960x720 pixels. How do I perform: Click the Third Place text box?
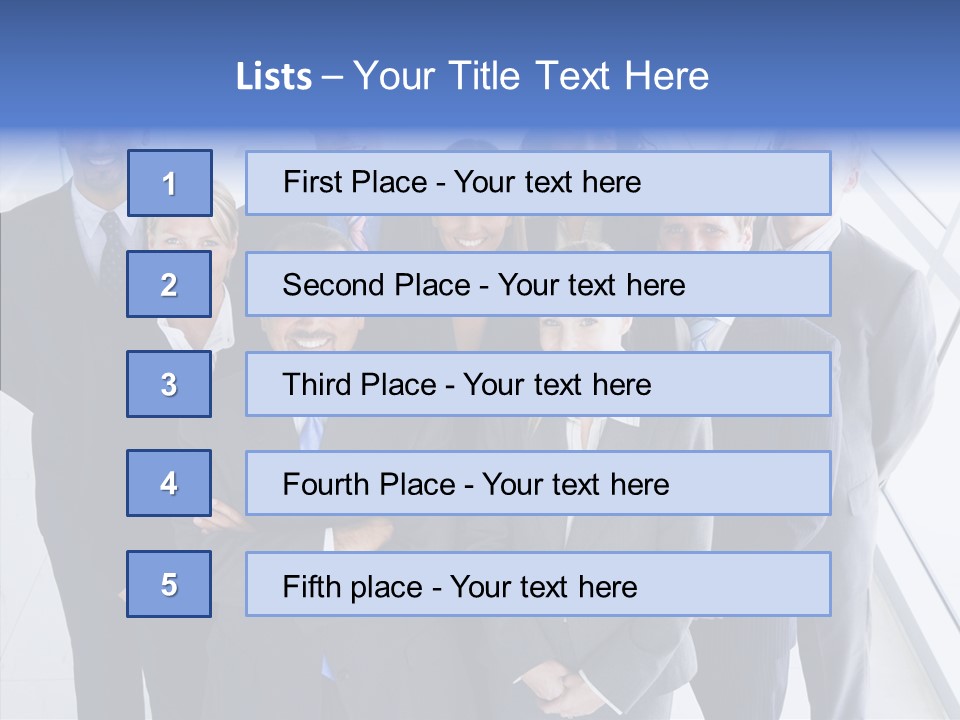538,384
